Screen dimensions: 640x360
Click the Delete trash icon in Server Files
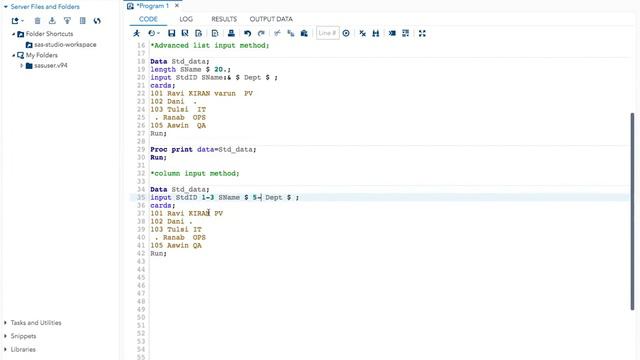coord(37,21)
